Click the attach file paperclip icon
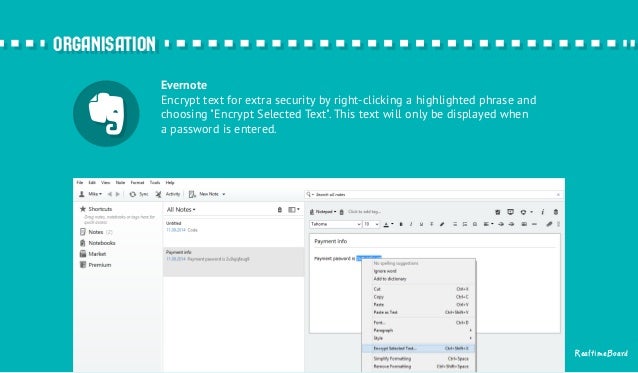This screenshot has height=373, width=638. tap(549, 224)
